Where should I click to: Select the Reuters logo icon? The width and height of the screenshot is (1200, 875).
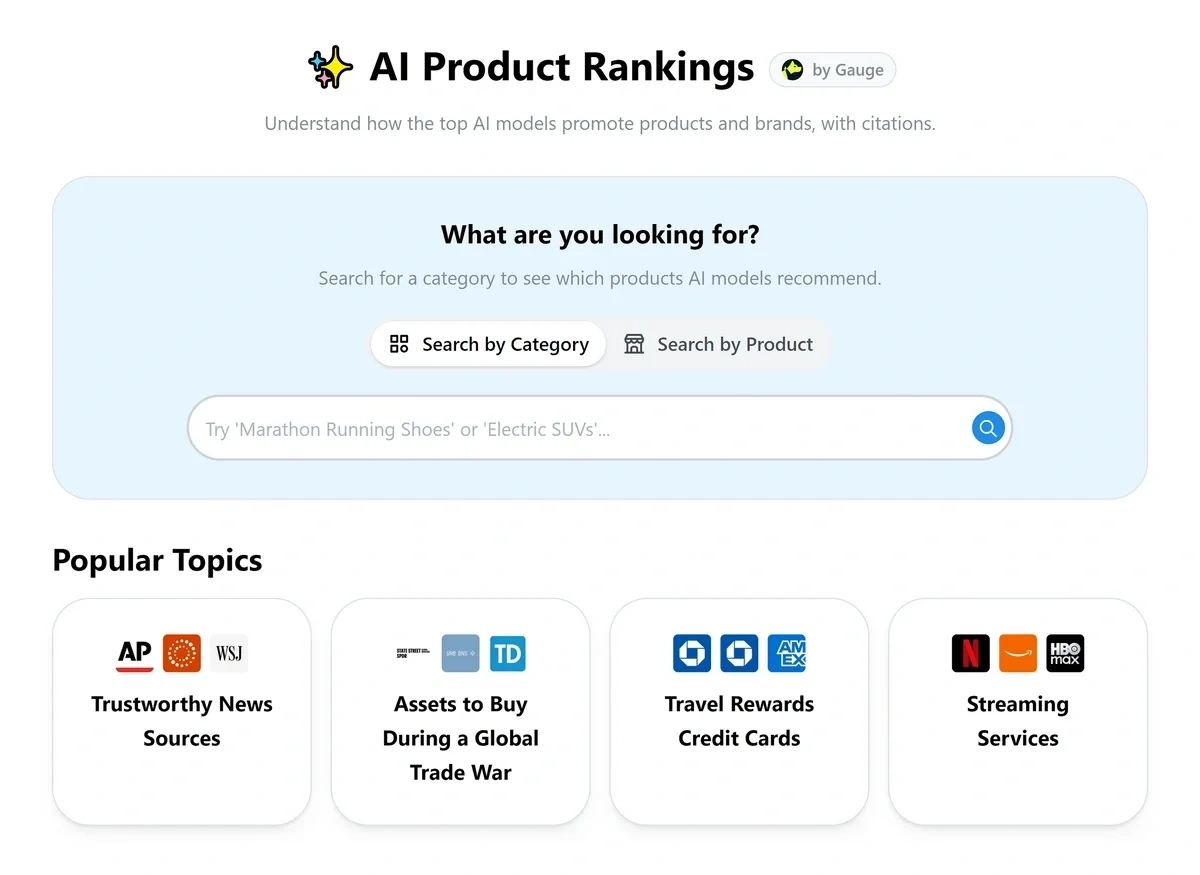(x=181, y=653)
